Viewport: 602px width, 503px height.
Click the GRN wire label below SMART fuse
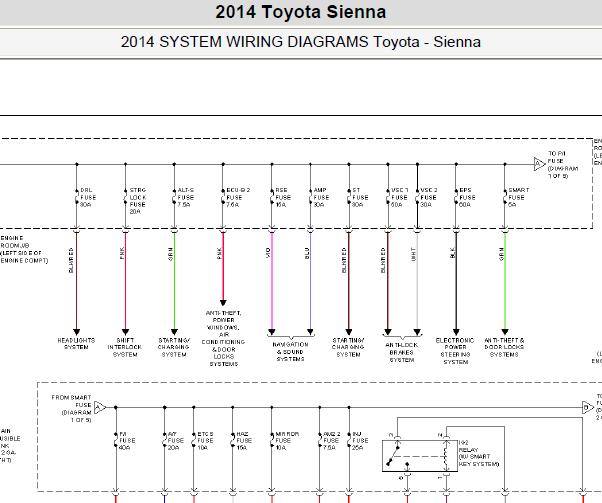(501, 254)
